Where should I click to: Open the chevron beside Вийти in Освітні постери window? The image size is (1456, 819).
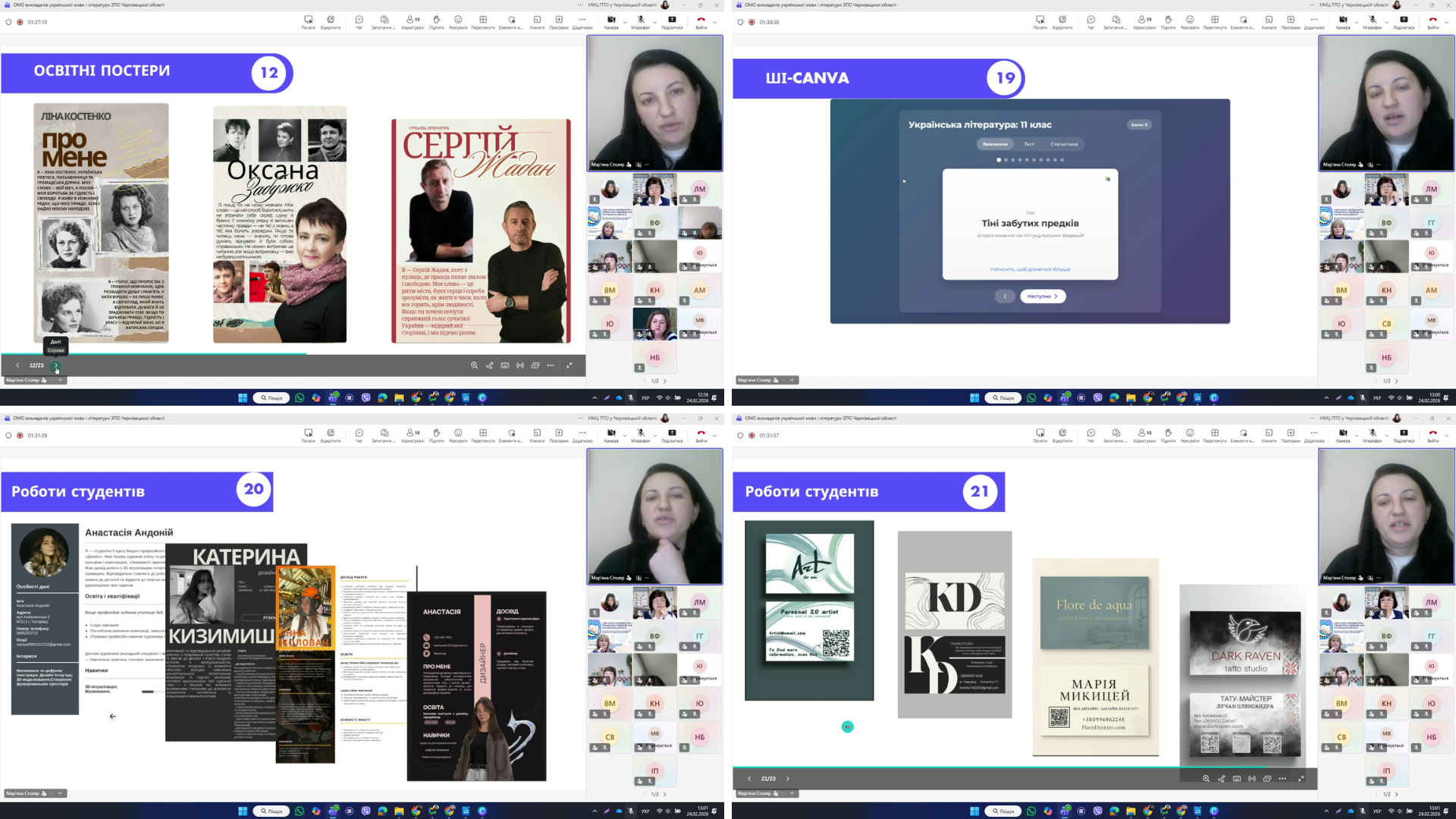714,23
